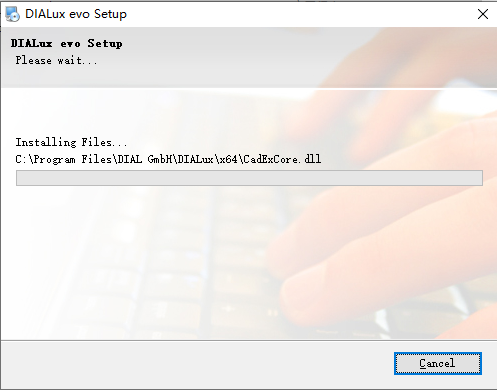Click the empty title bar space
Image resolution: width=497 pixels, height=390 pixels.
pyautogui.click(x=300, y=14)
